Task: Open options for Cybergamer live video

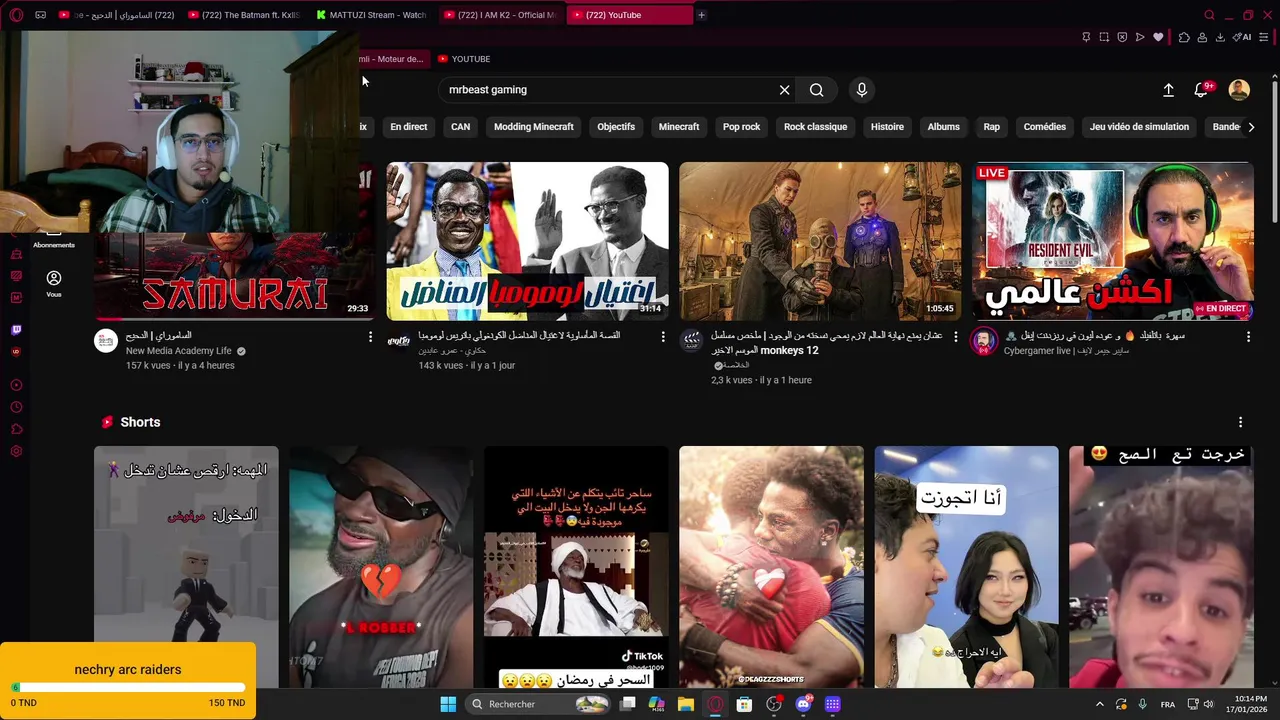Action: tap(1248, 337)
